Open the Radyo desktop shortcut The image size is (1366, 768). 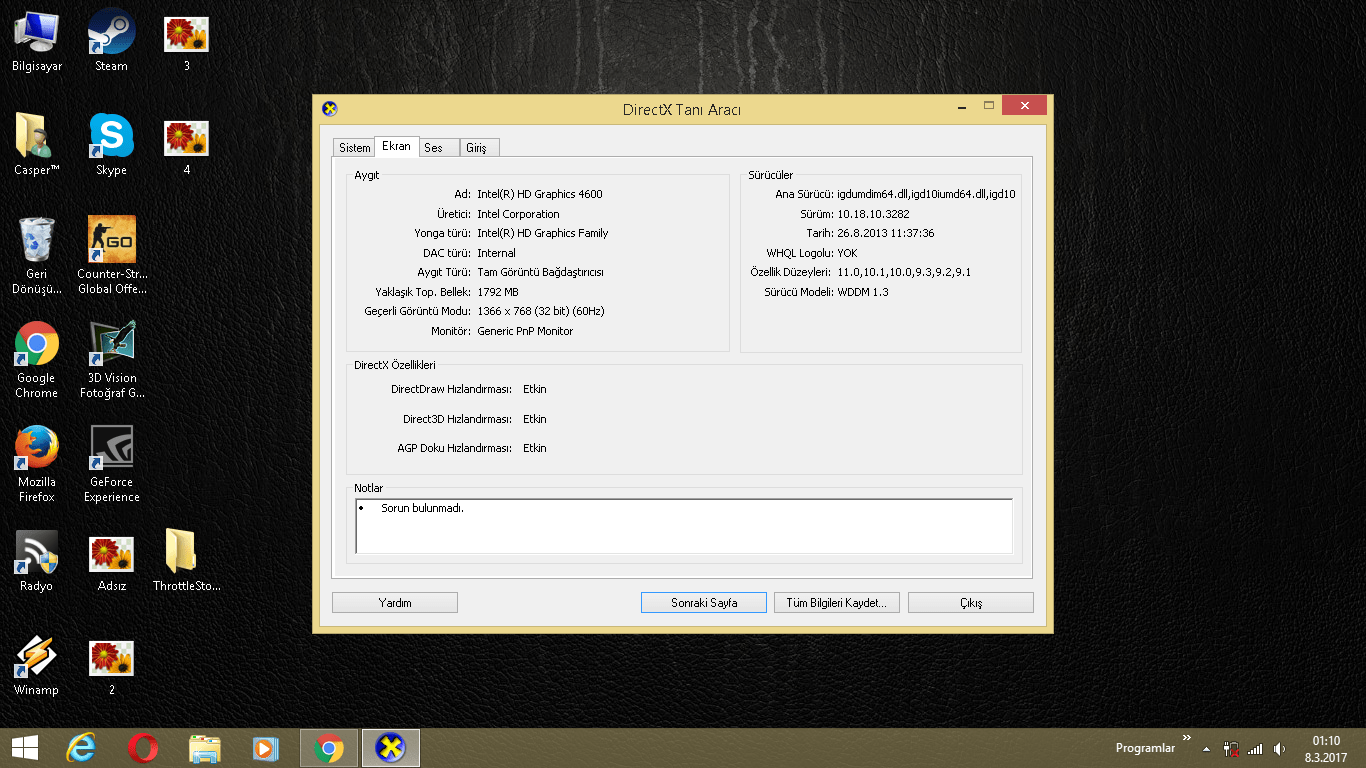coord(36,560)
